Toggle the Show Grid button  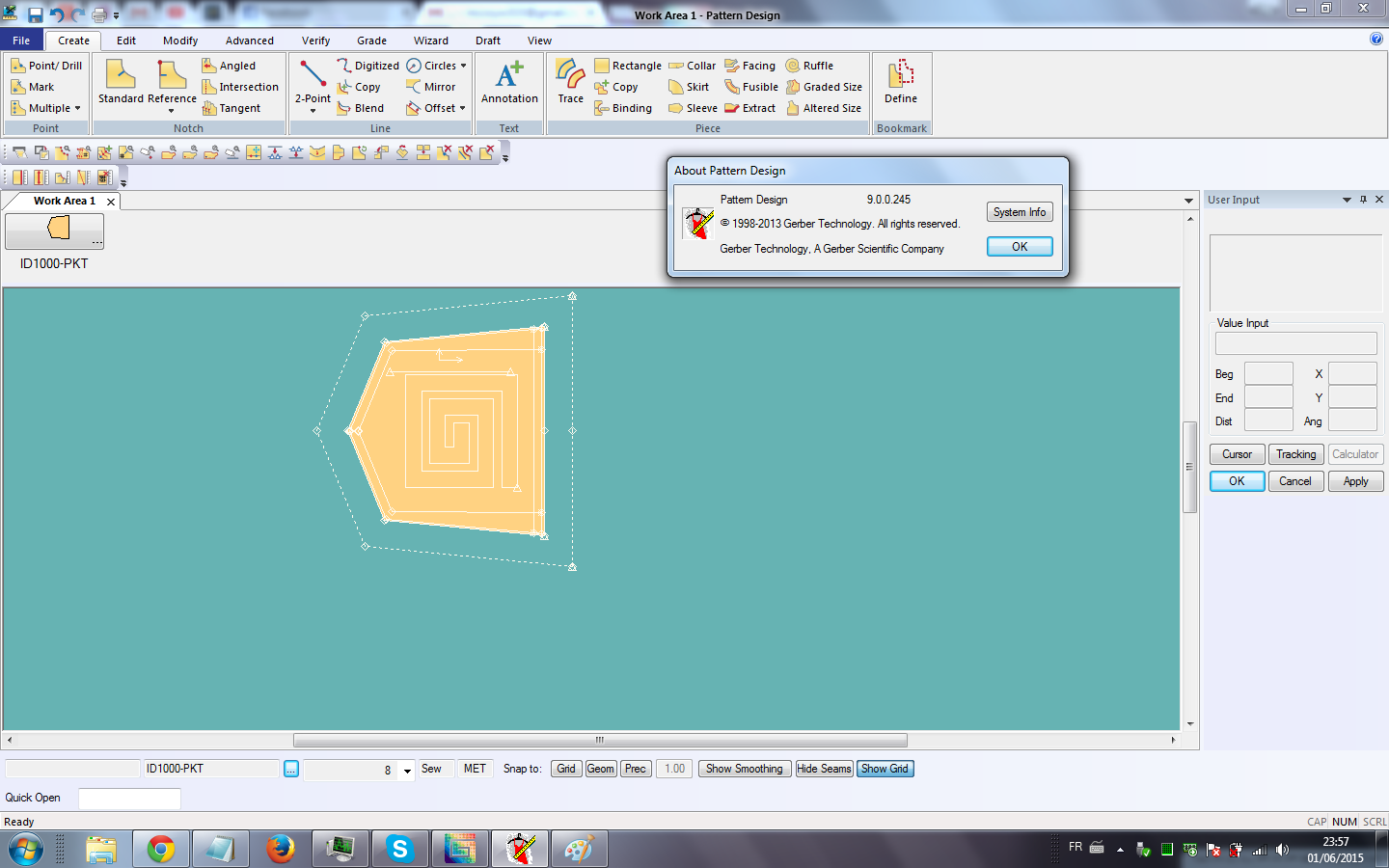pyautogui.click(x=885, y=769)
